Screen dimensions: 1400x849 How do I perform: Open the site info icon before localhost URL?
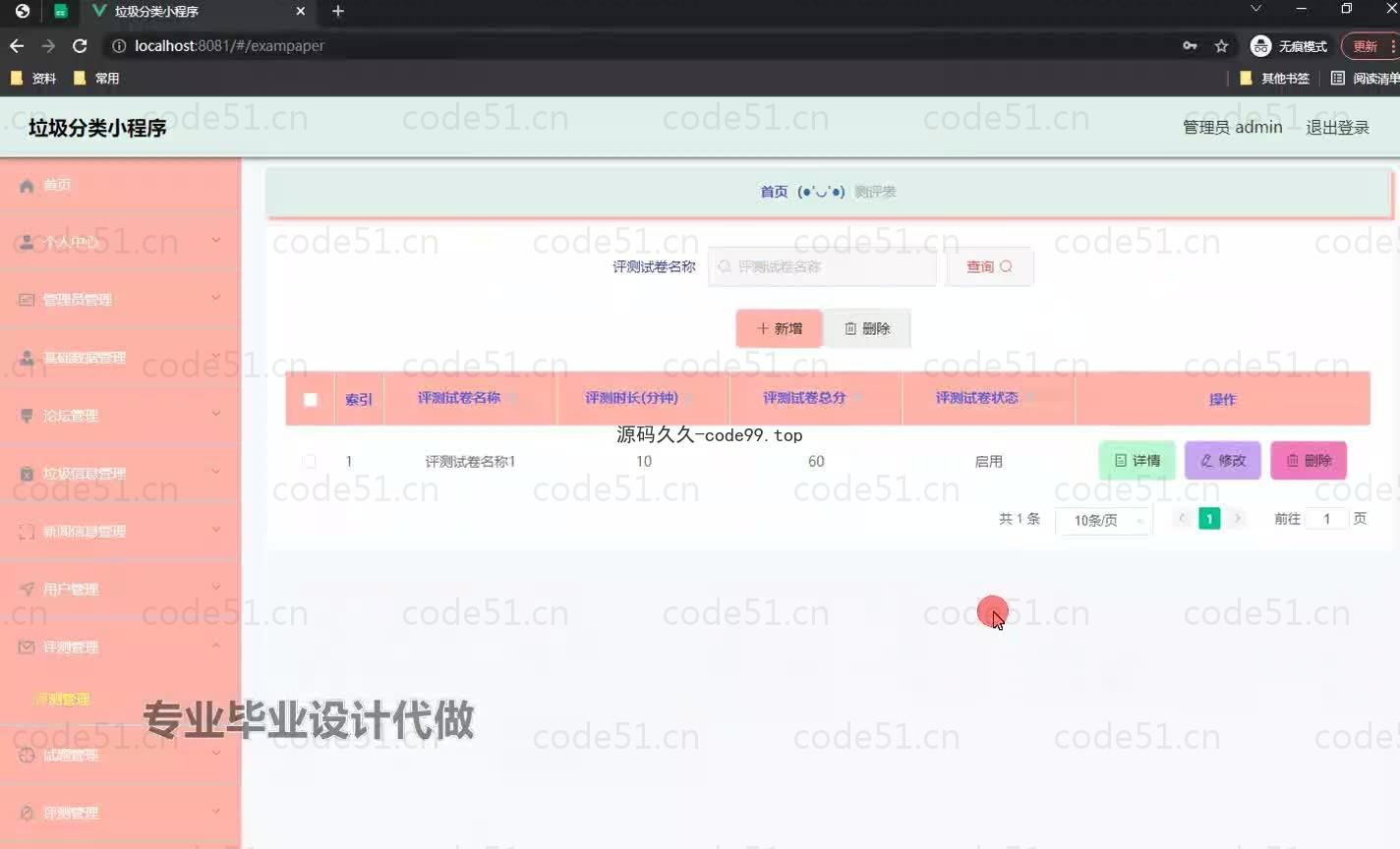(x=118, y=45)
